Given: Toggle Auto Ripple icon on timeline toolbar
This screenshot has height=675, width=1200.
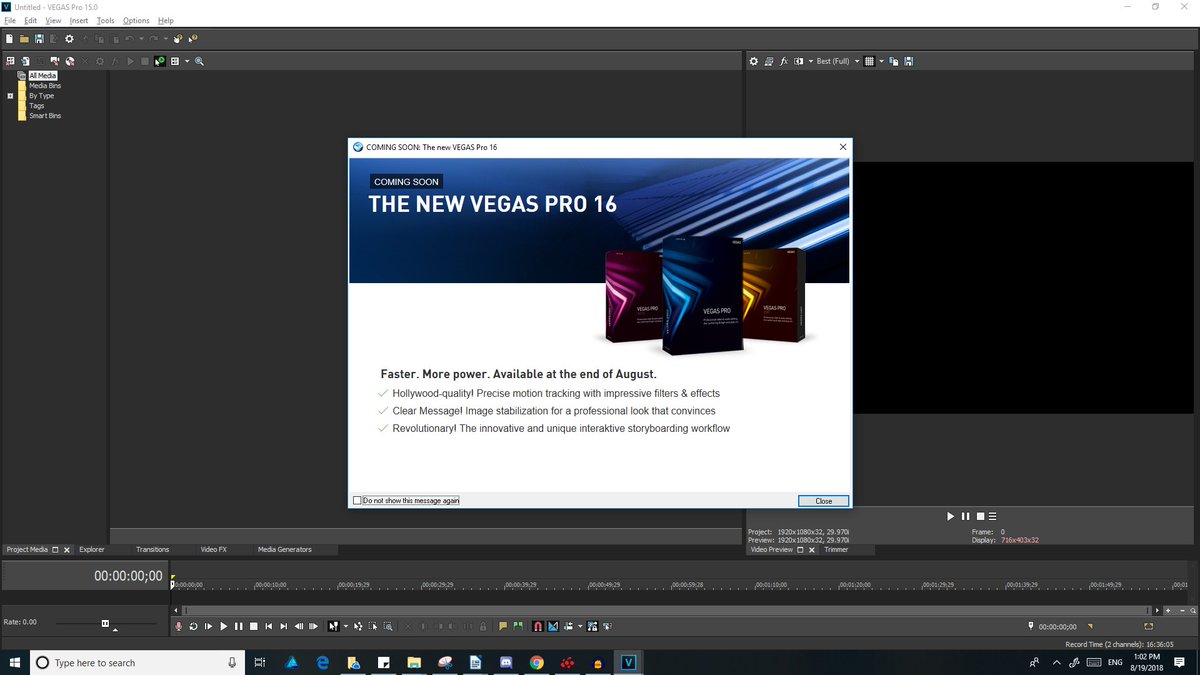Looking at the screenshot, I should (x=567, y=626).
